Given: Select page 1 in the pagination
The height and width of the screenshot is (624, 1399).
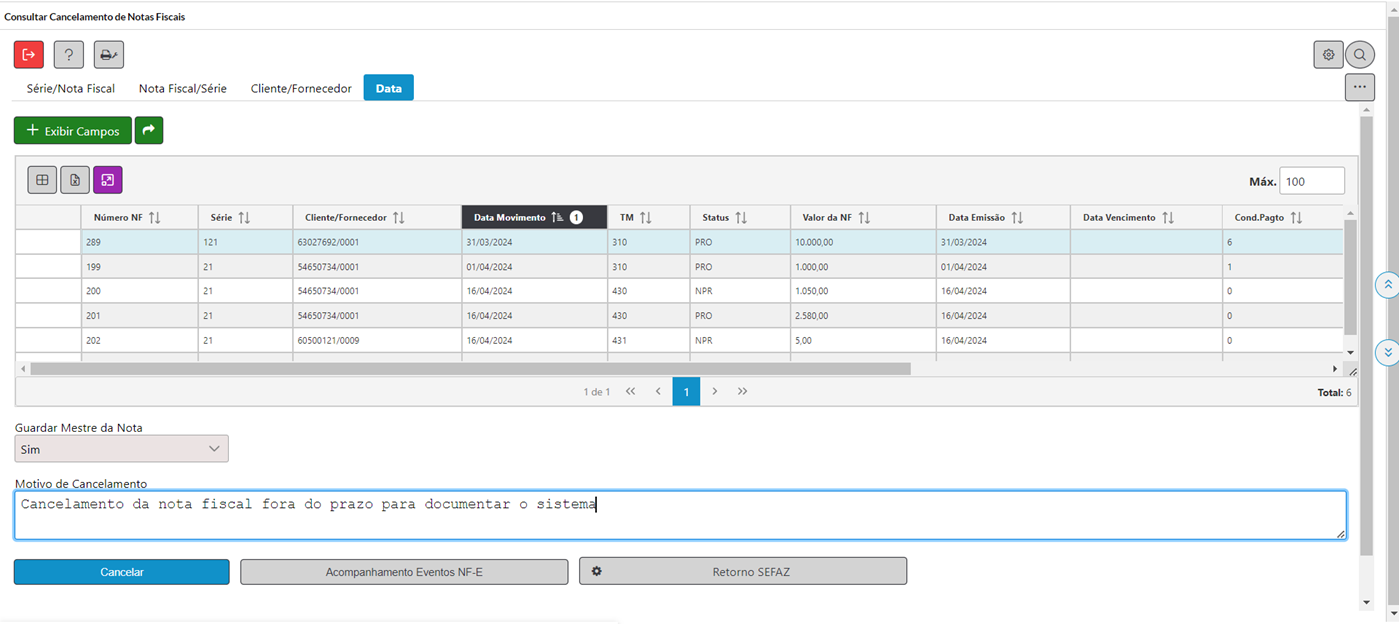Looking at the screenshot, I should (686, 391).
